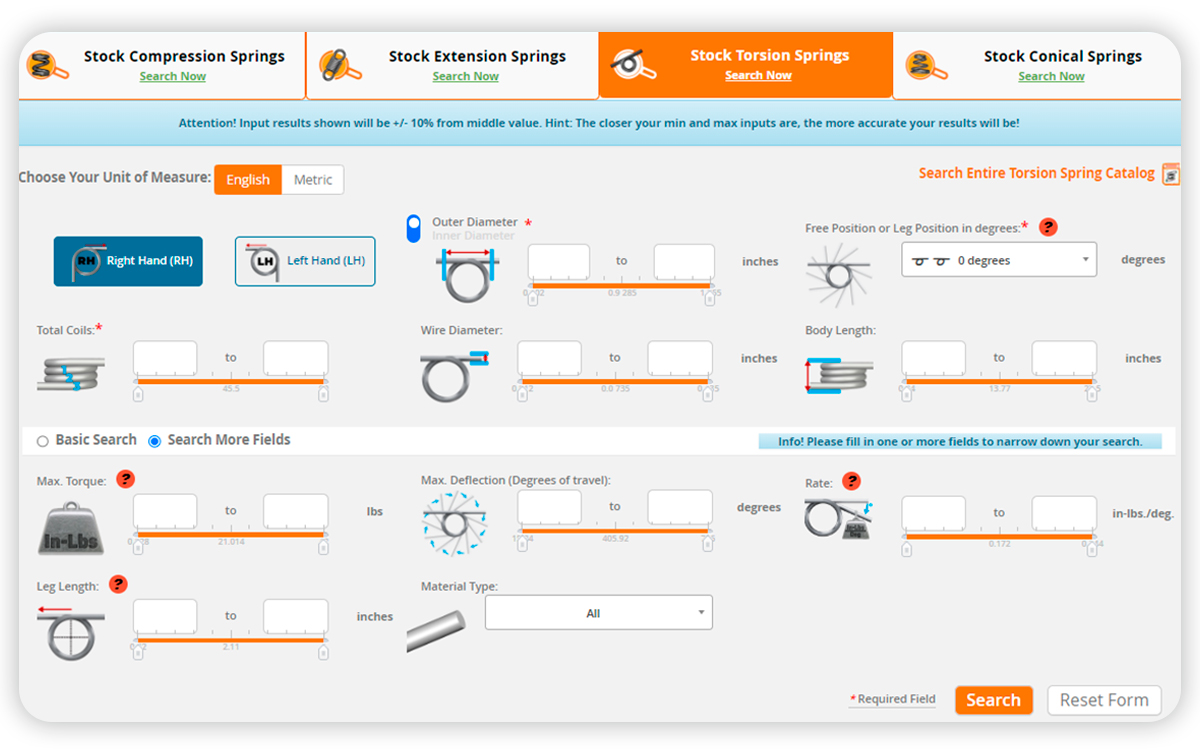This screenshot has height=754, width=1200.
Task: Click the Leg Length help question mark
Action: tap(118, 584)
